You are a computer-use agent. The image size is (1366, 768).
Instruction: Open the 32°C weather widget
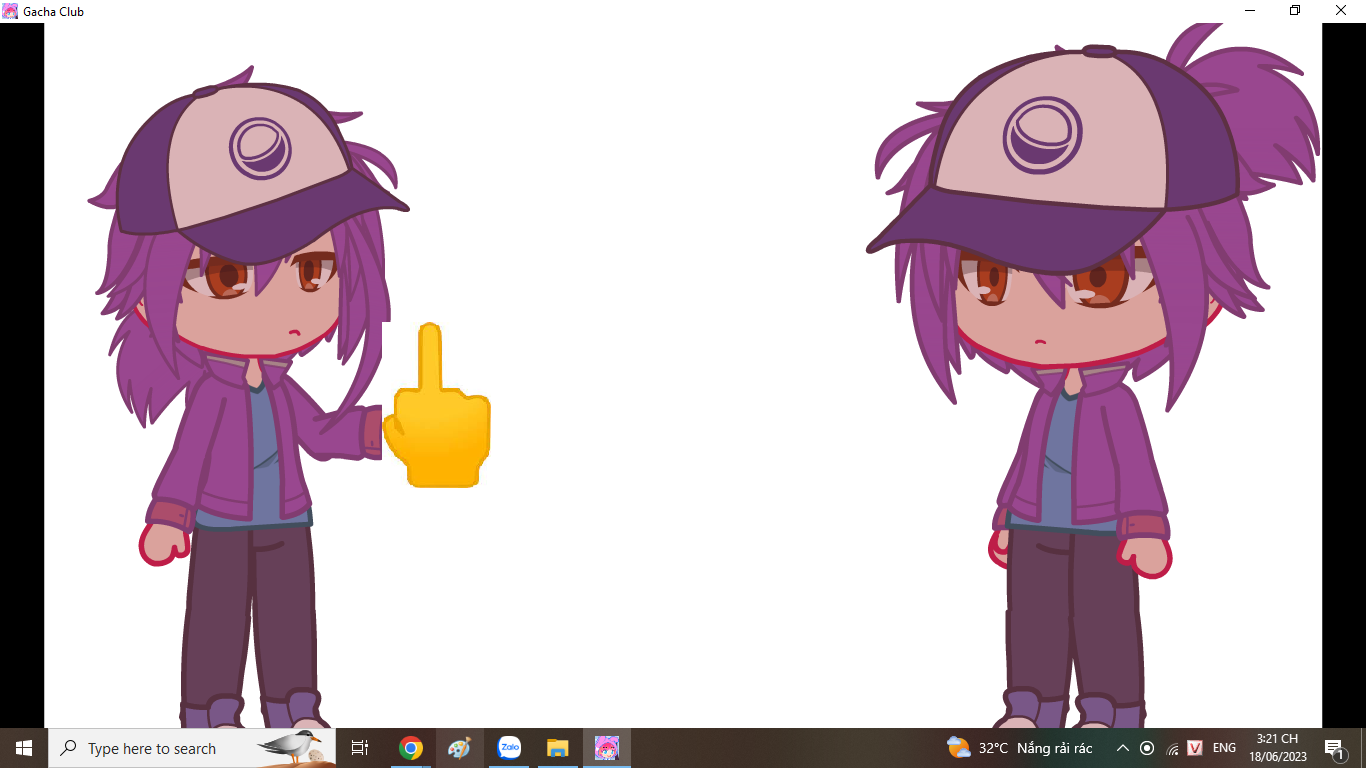[x=1019, y=748]
